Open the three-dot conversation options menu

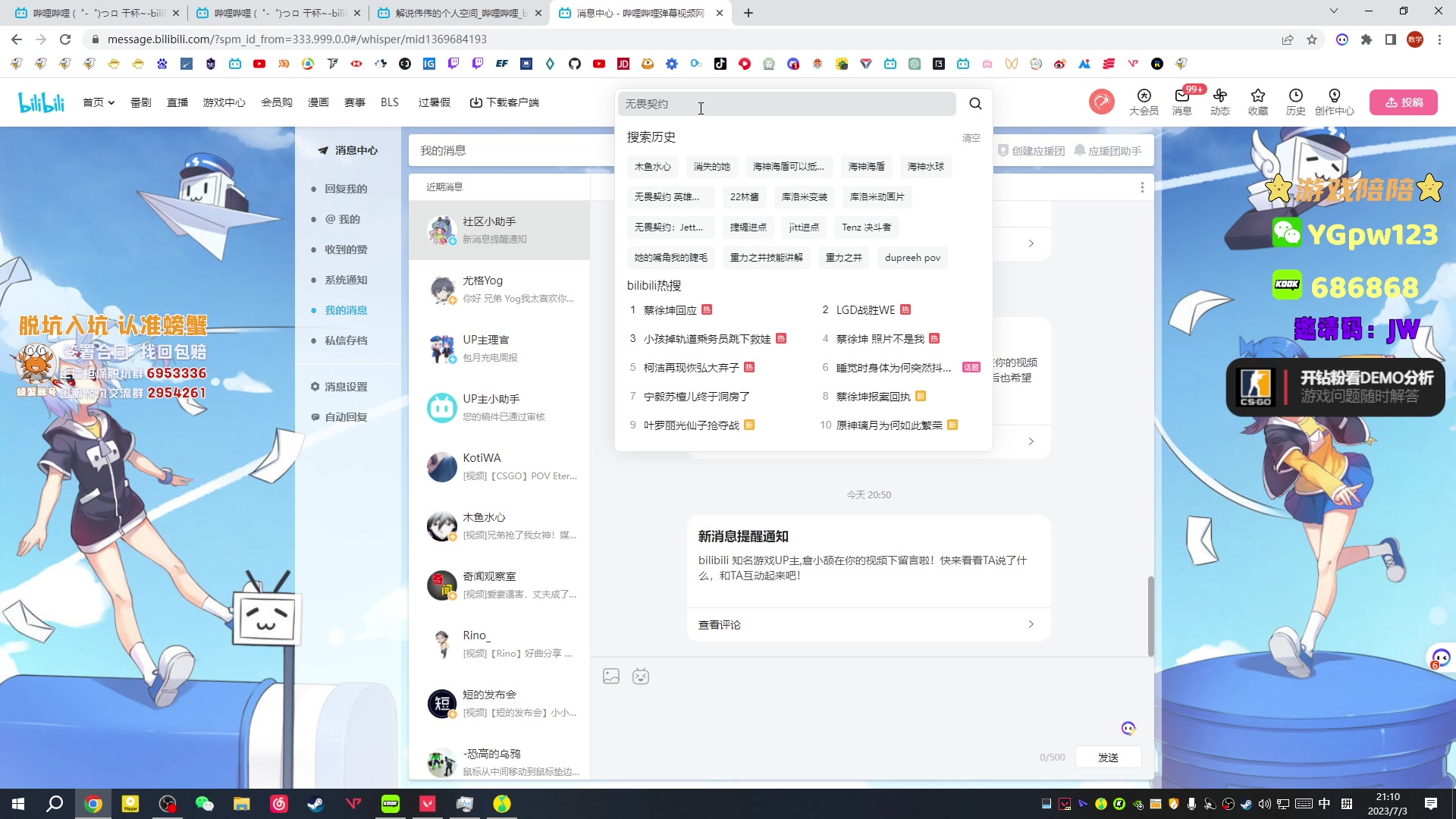point(1142,187)
